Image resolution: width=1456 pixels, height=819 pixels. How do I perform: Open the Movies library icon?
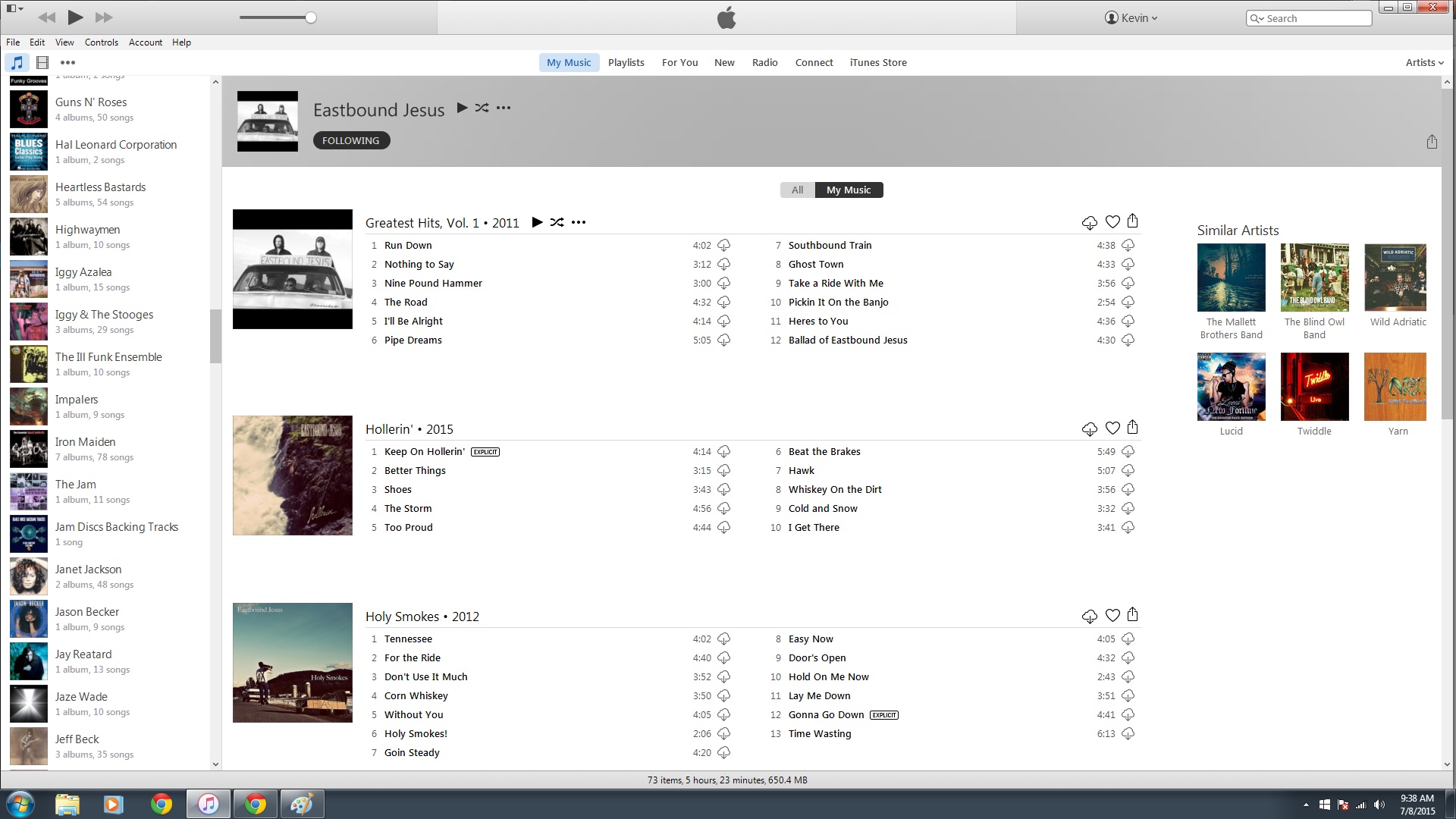pyautogui.click(x=42, y=63)
